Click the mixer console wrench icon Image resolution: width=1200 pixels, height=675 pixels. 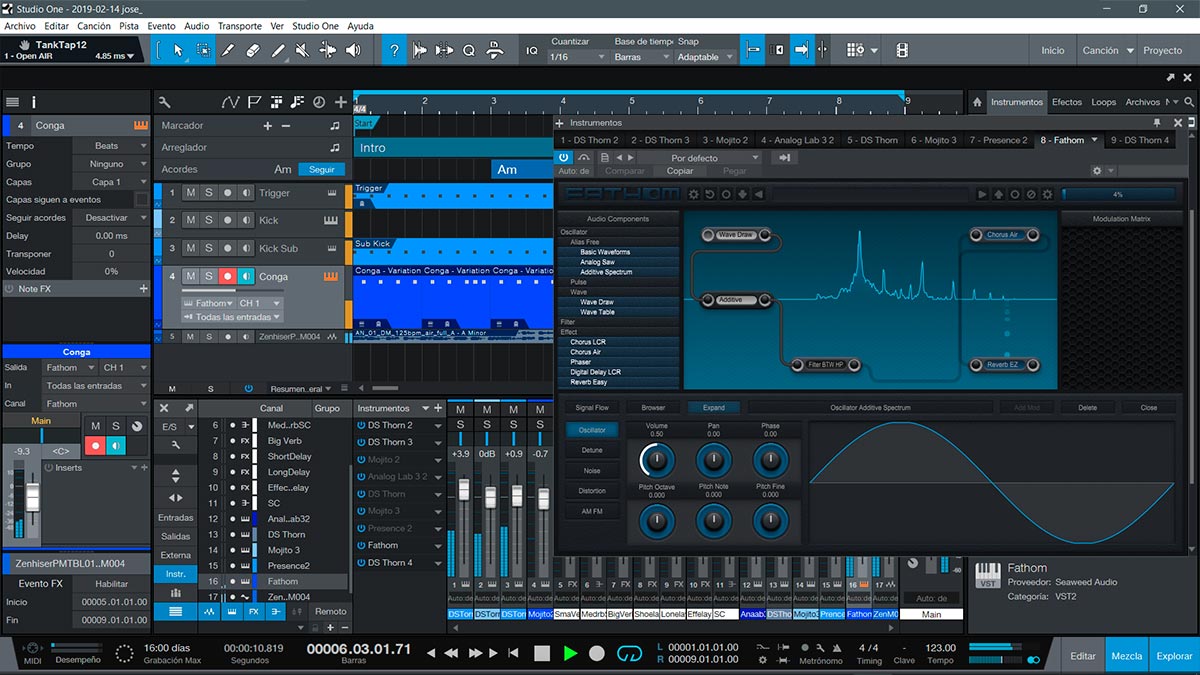coord(176,444)
